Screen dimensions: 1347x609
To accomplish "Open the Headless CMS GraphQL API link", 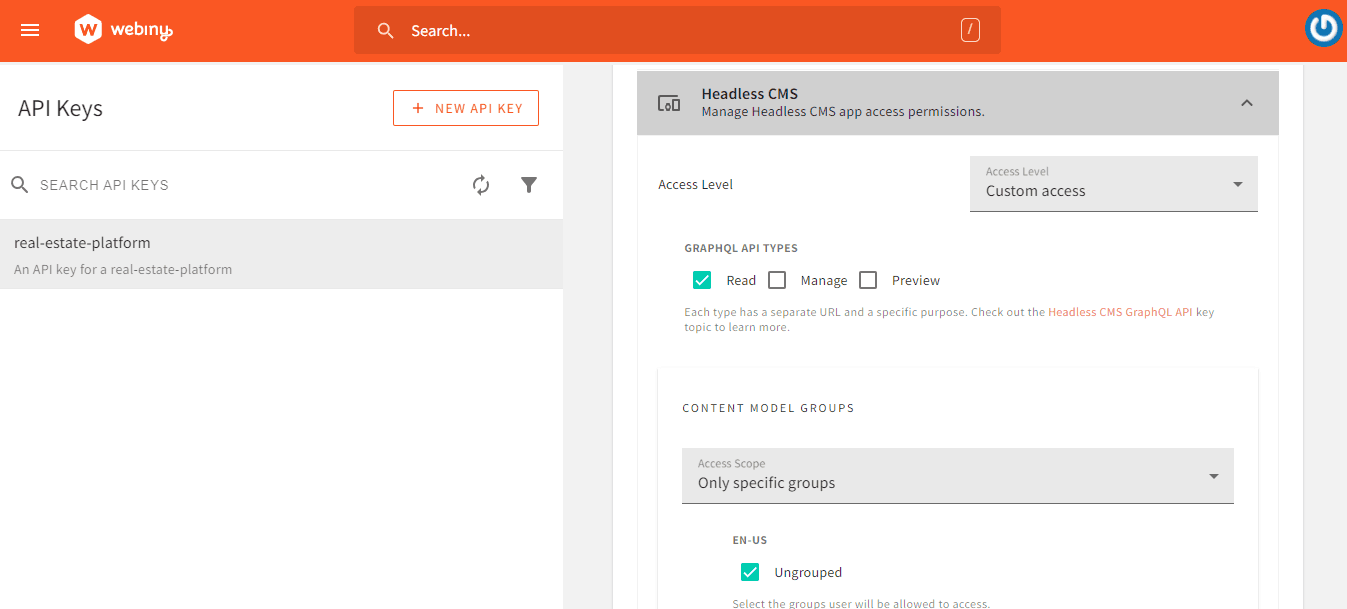I will click(x=1120, y=312).
